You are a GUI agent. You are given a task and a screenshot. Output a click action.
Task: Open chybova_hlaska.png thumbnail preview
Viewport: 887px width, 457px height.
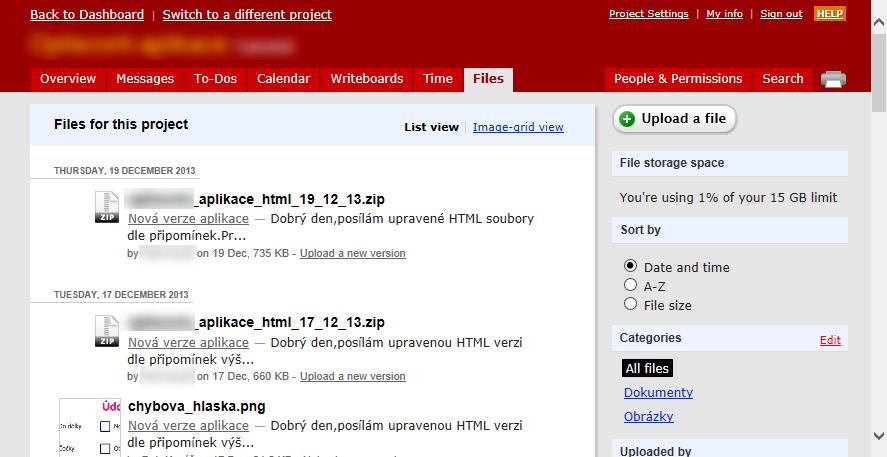[90, 428]
